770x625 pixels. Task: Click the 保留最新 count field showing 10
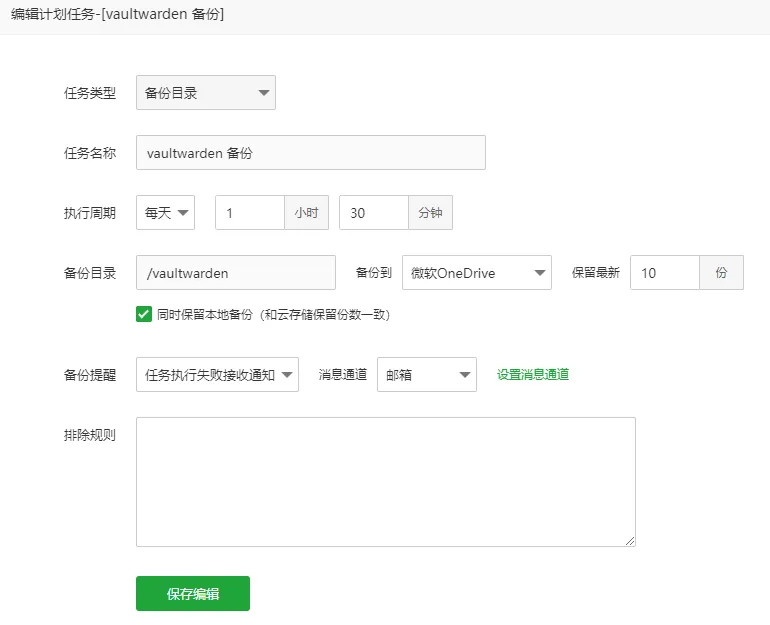[x=665, y=272]
